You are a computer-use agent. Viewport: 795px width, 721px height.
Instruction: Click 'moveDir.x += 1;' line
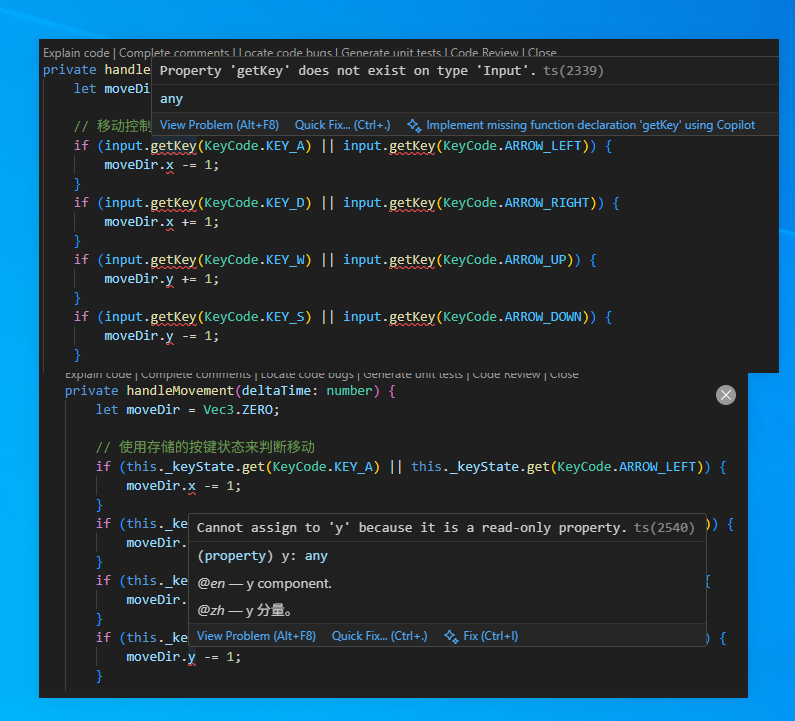click(161, 222)
